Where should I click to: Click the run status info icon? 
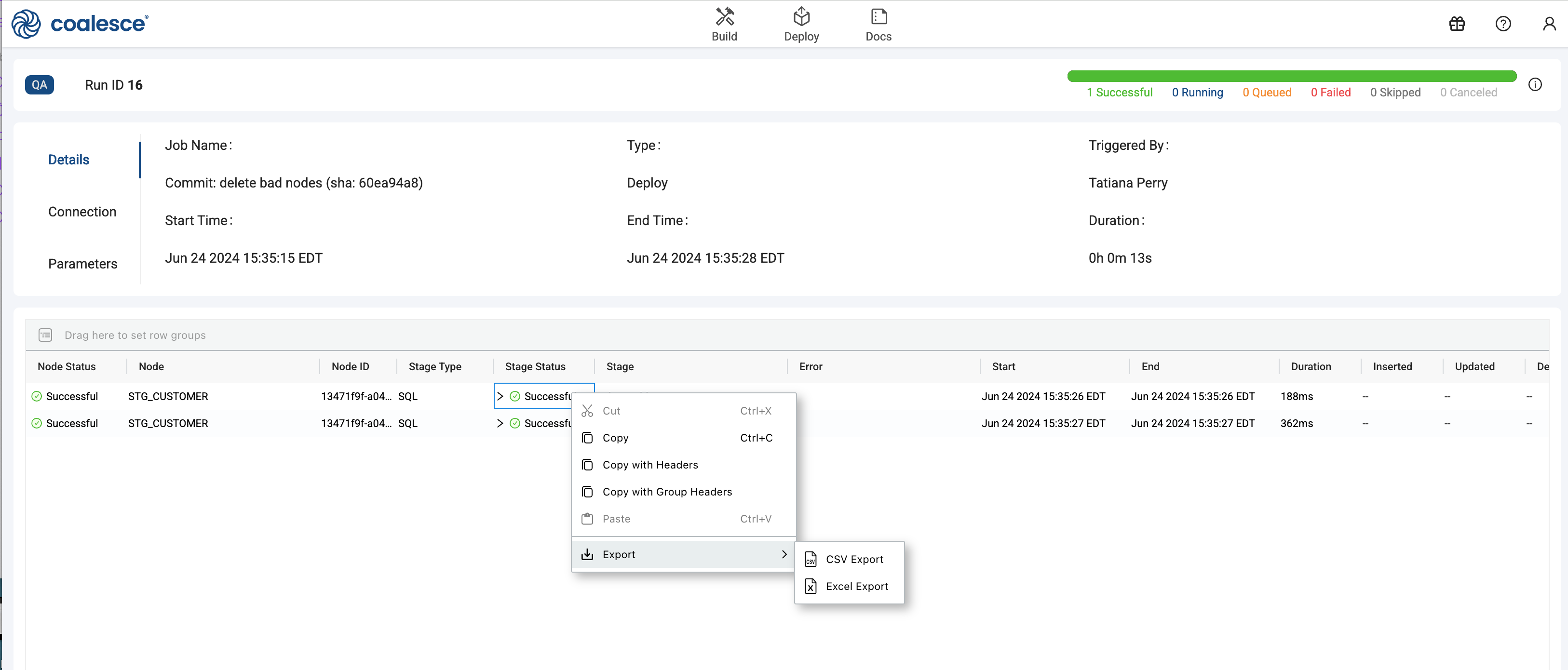point(1535,84)
